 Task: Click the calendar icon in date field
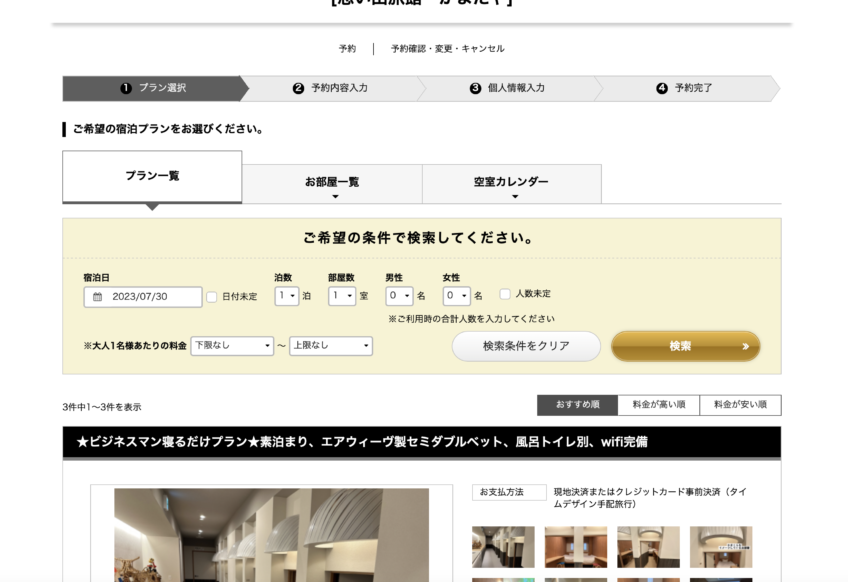click(97, 297)
